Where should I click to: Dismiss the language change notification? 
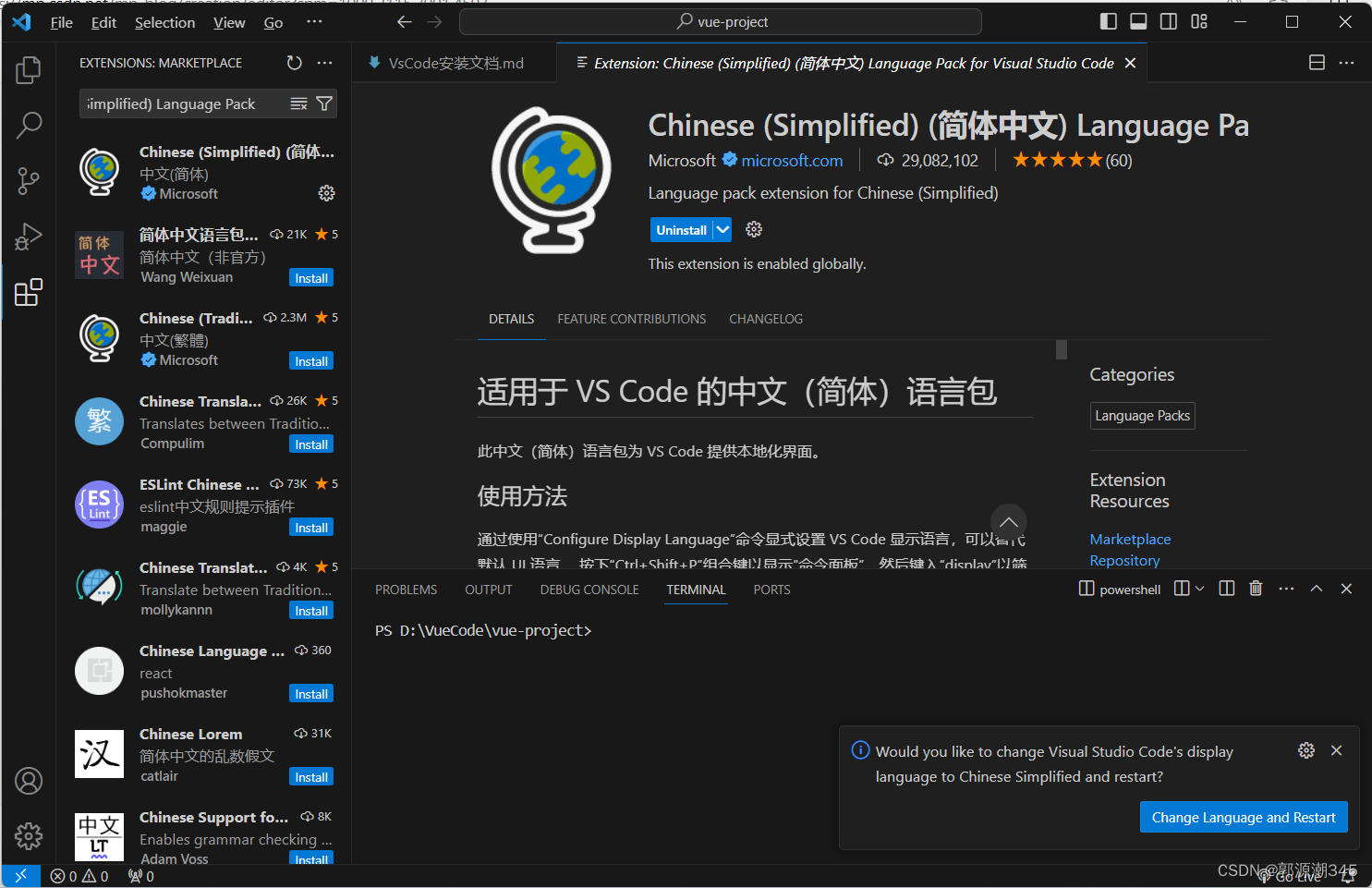point(1336,750)
